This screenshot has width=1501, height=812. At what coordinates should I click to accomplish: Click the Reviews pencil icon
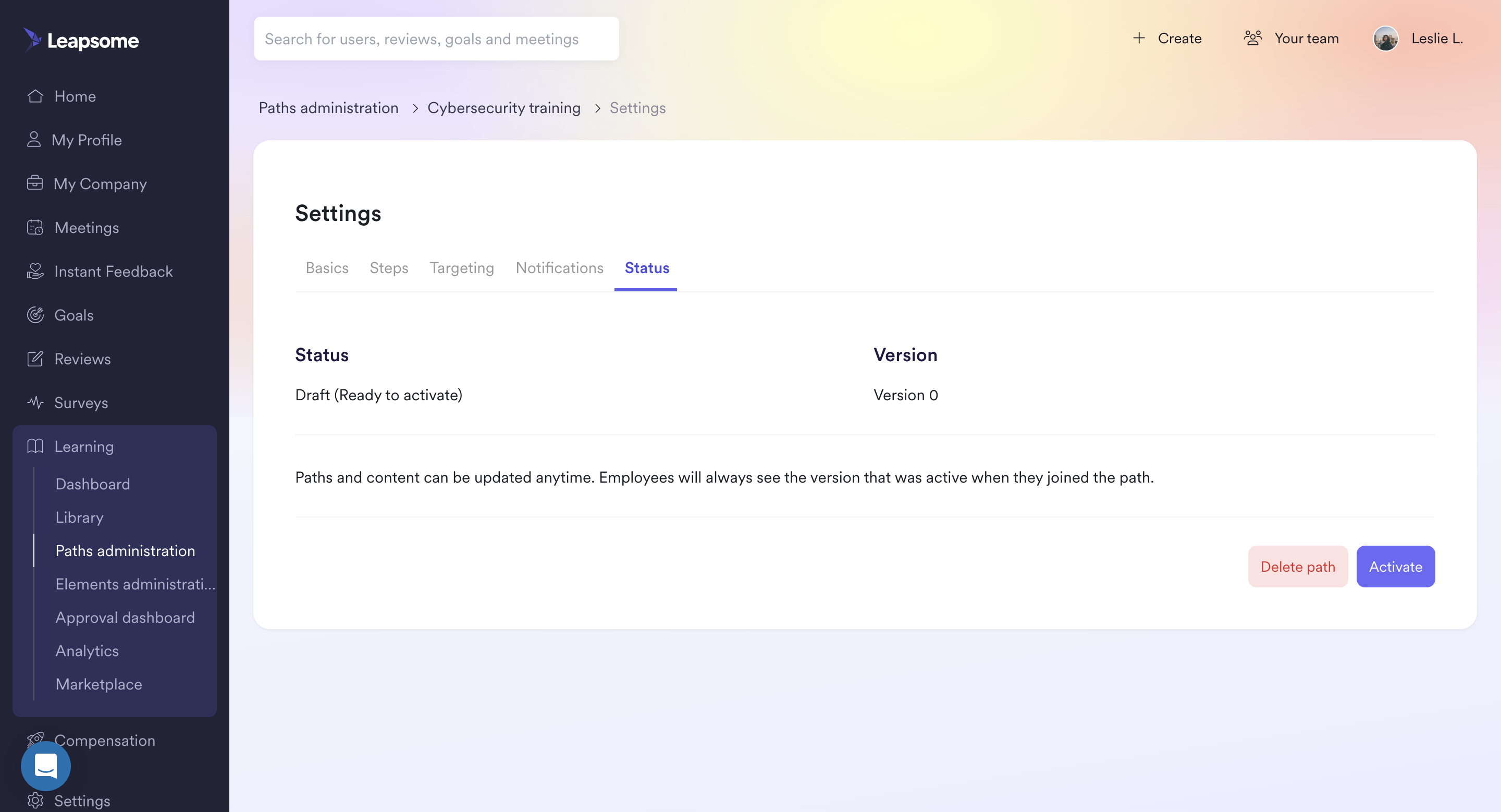[x=35, y=358]
